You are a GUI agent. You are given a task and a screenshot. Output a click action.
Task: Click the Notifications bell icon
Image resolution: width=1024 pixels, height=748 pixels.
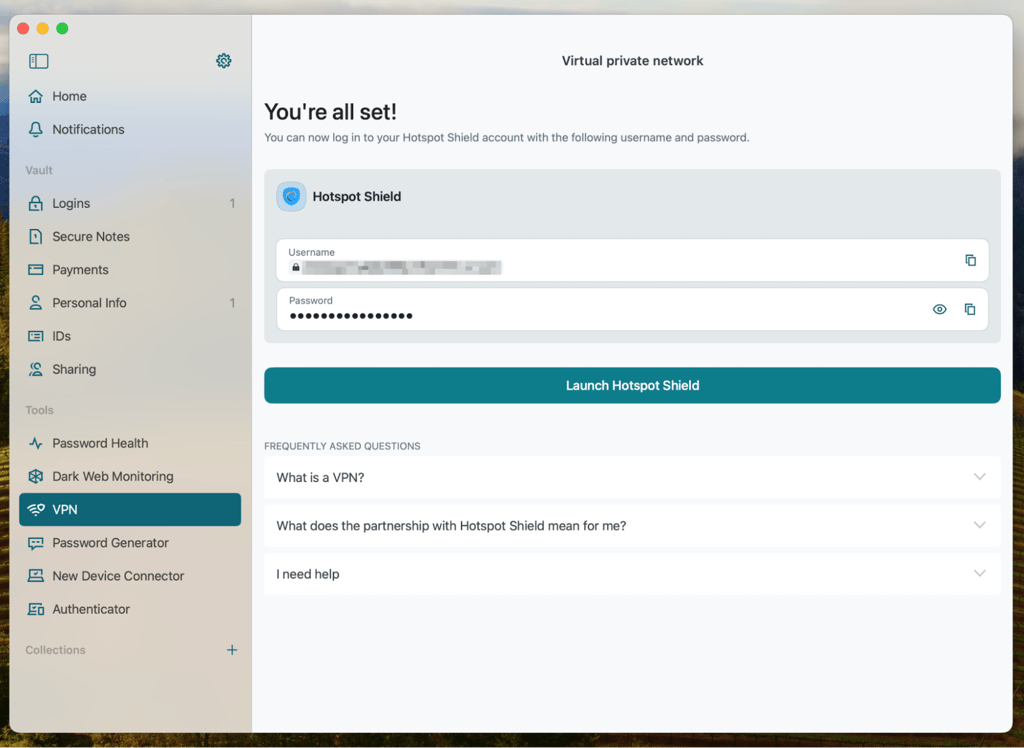(x=35, y=129)
